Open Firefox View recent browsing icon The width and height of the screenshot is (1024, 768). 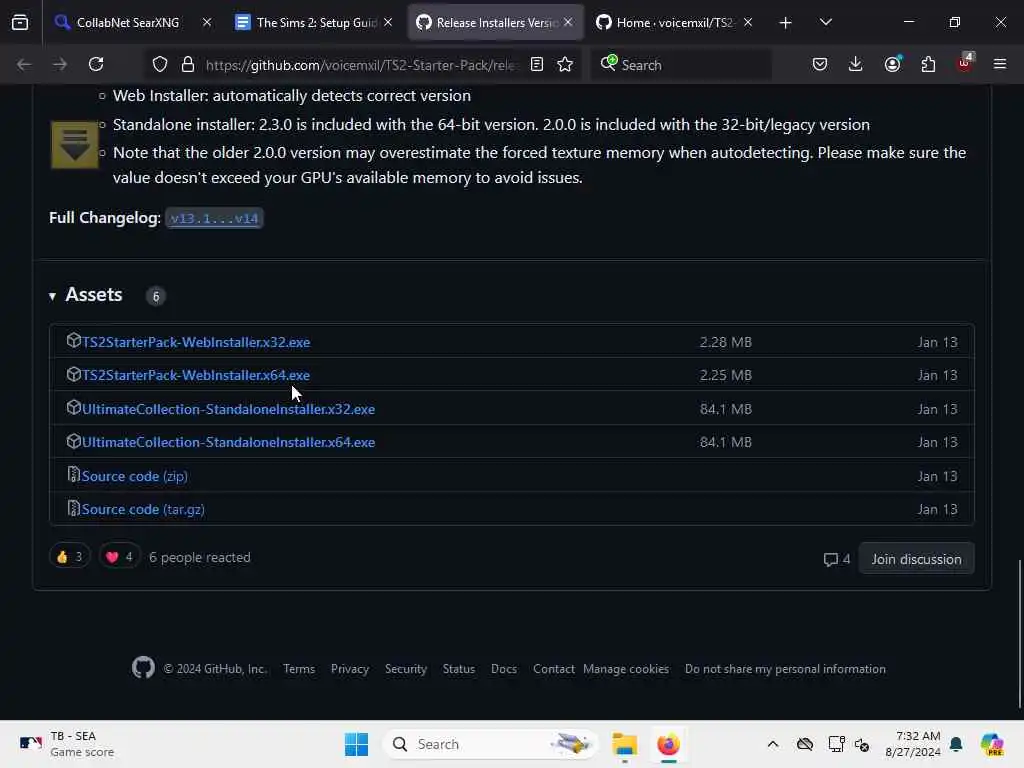click(20, 23)
